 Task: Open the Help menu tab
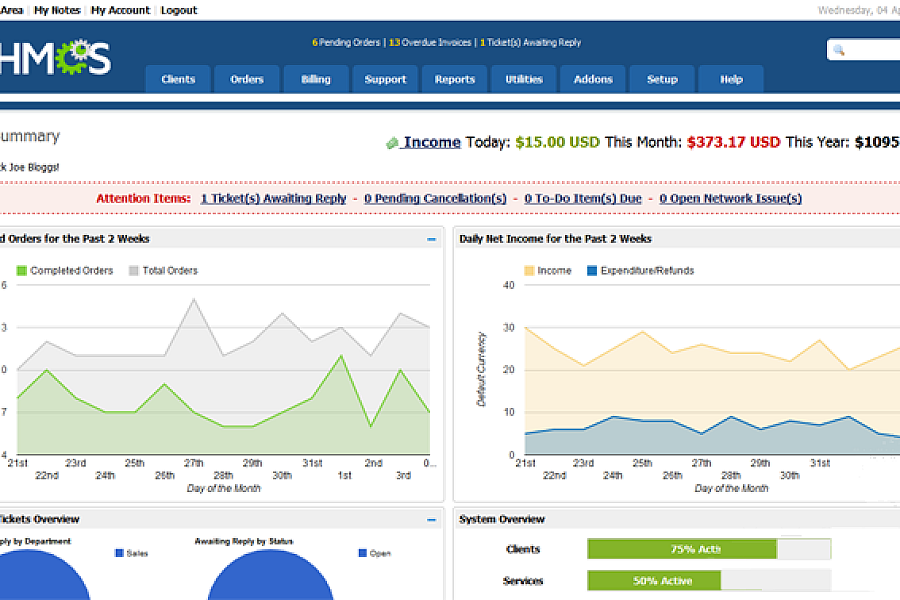coord(731,79)
